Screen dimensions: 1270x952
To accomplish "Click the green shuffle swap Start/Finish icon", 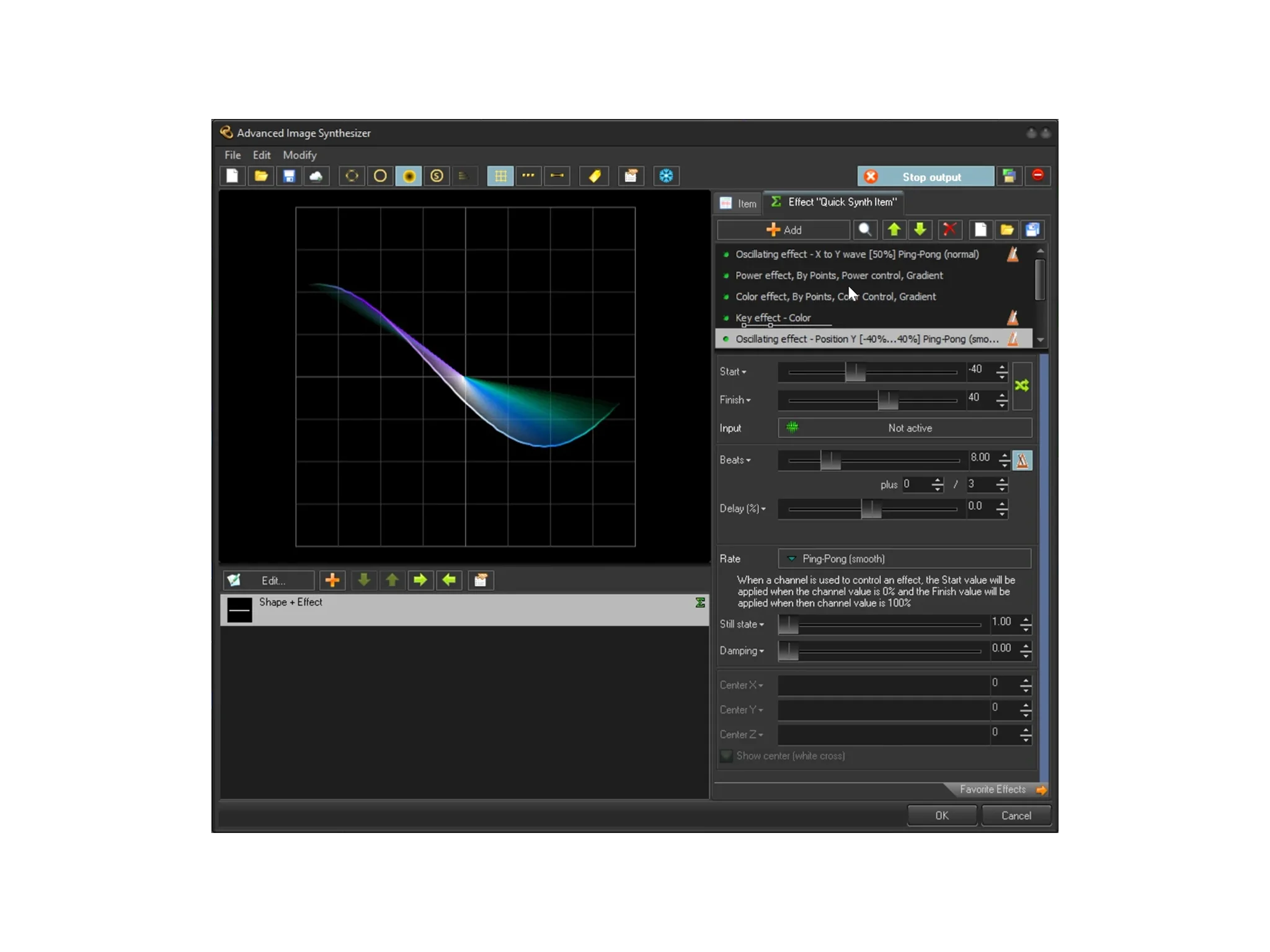I will [x=1022, y=386].
